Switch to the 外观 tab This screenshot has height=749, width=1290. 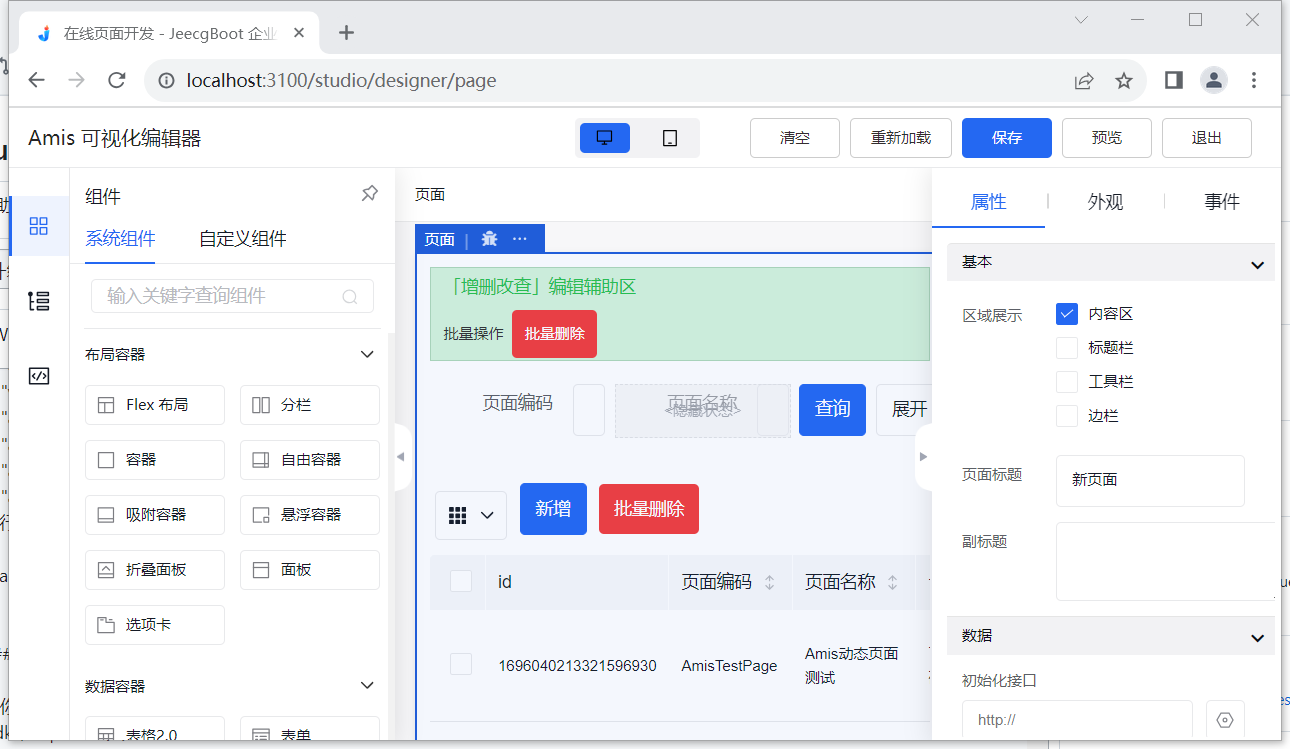coord(1105,201)
